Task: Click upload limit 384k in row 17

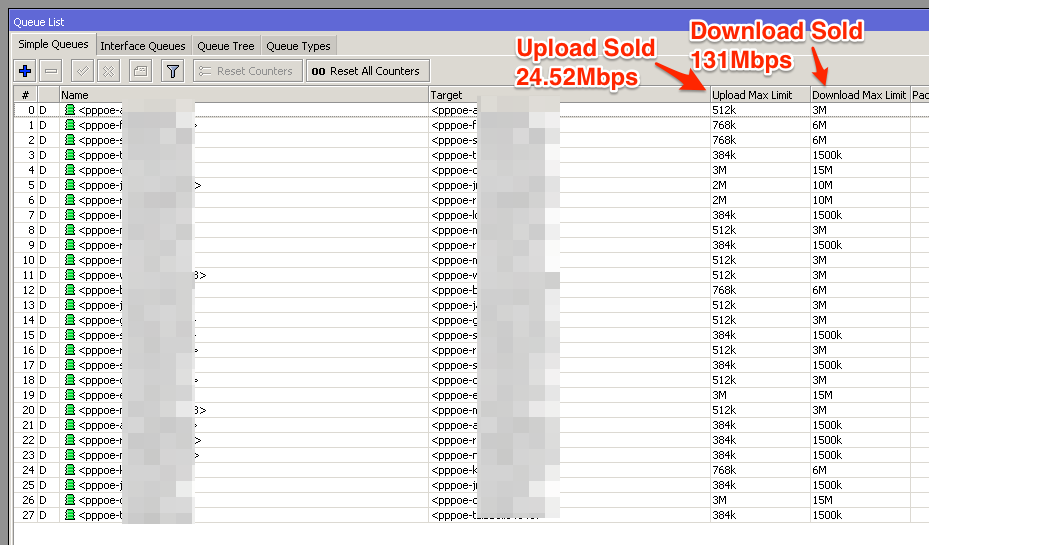Action: click(x=724, y=365)
